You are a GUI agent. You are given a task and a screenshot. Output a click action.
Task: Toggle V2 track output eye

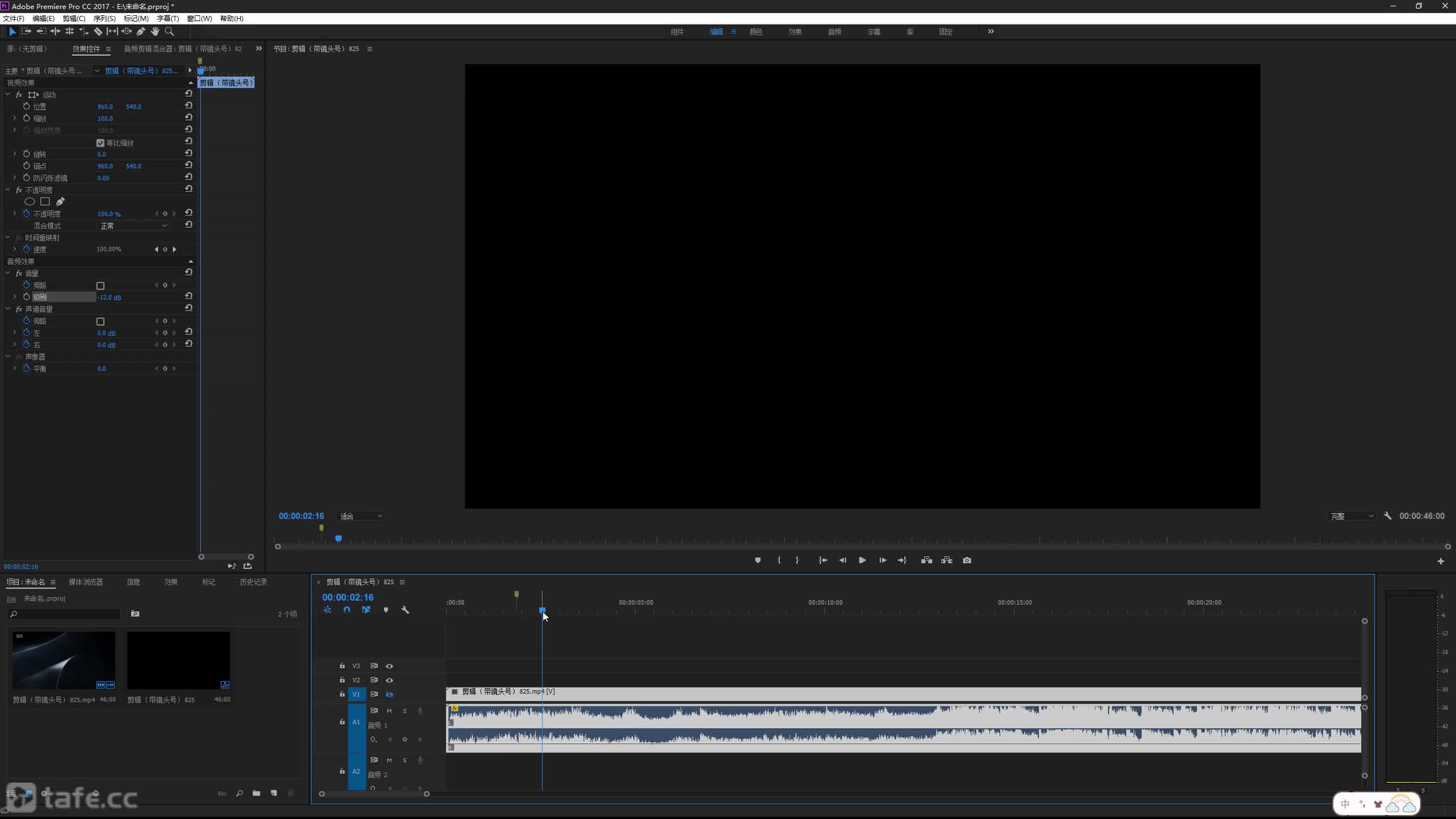(390, 680)
